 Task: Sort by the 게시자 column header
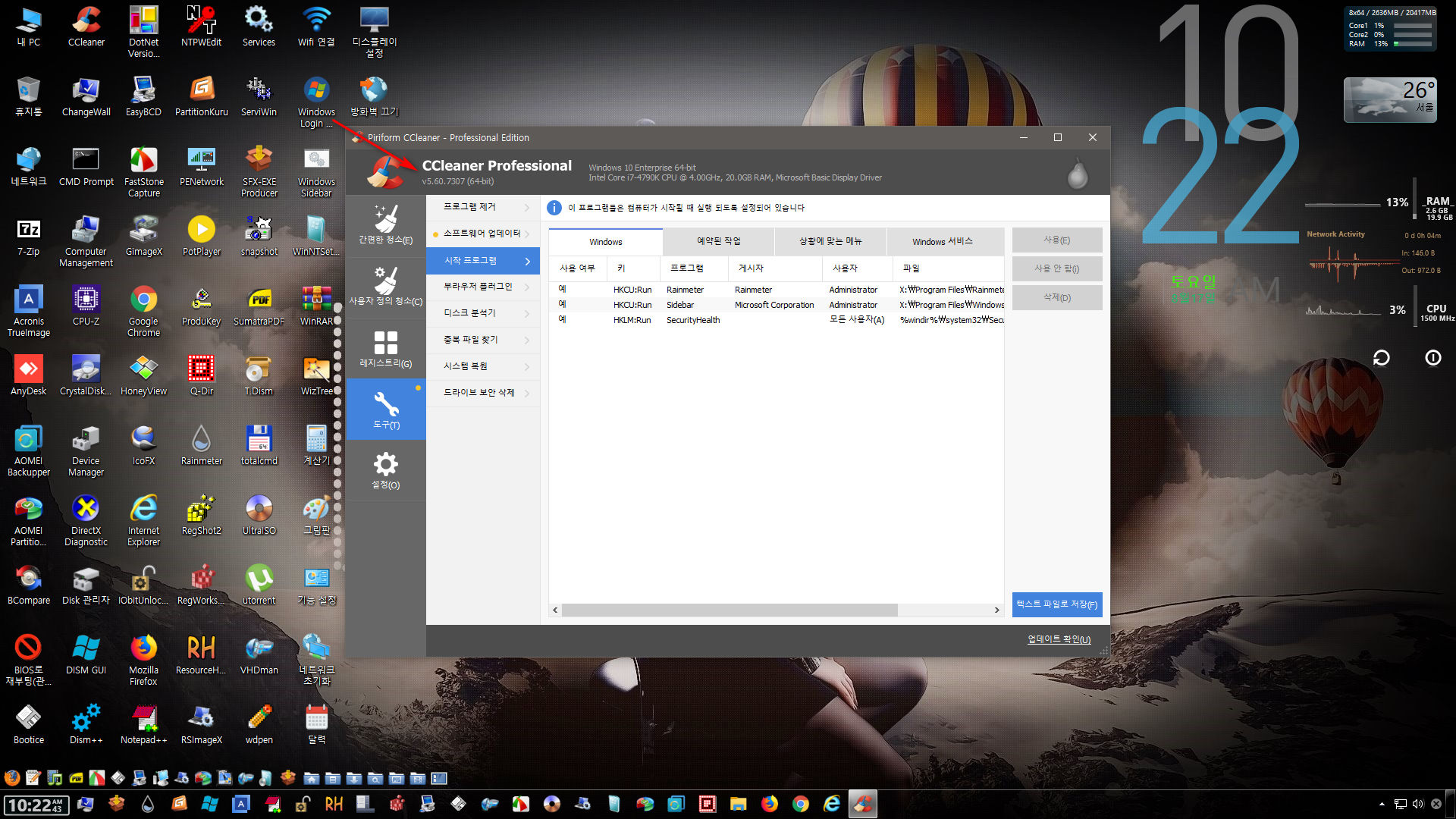coord(775,268)
